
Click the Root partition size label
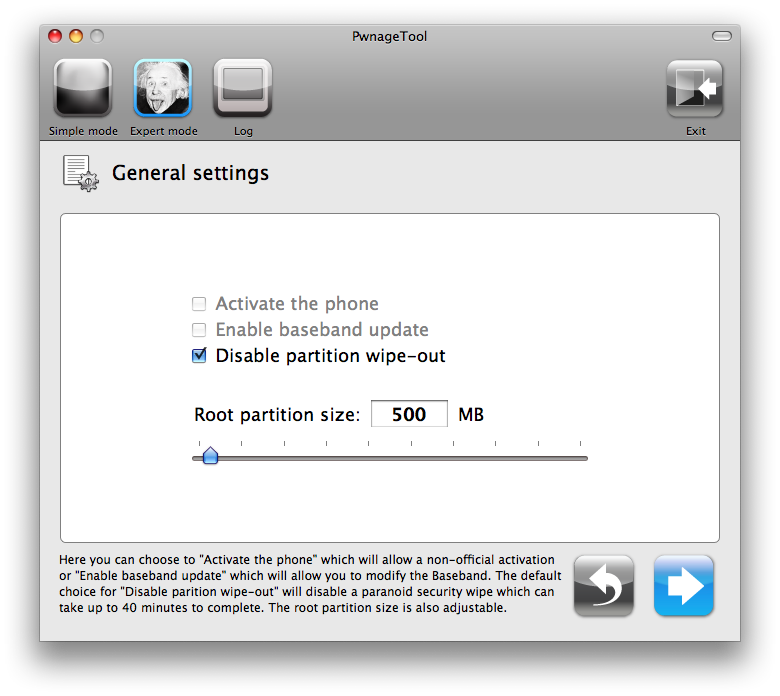pos(277,414)
